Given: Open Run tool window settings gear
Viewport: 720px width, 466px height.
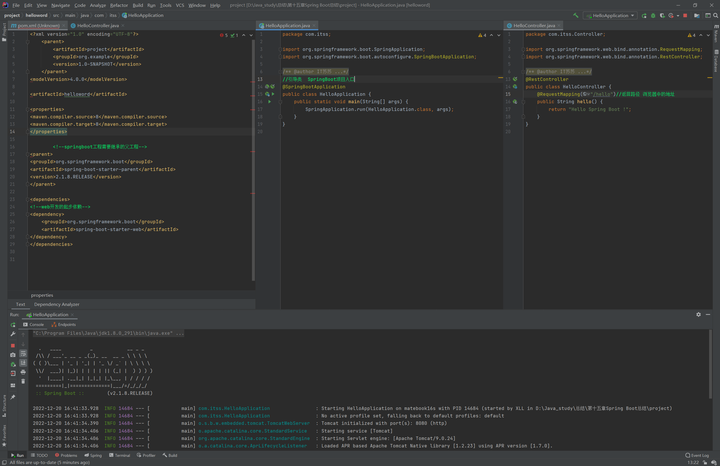Looking at the screenshot, I should tap(698, 314).
